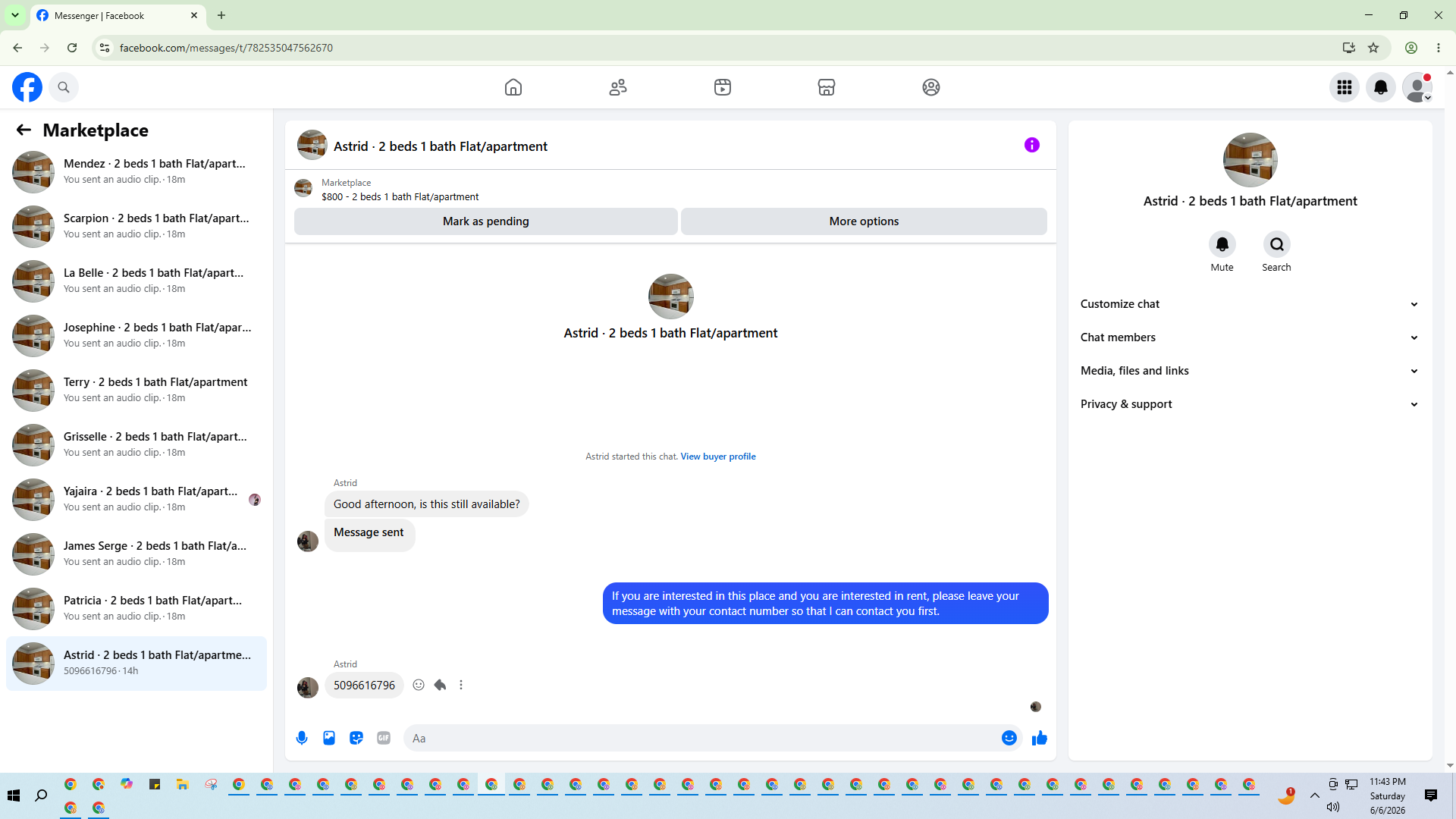Open Windows taskbar search

(41, 795)
